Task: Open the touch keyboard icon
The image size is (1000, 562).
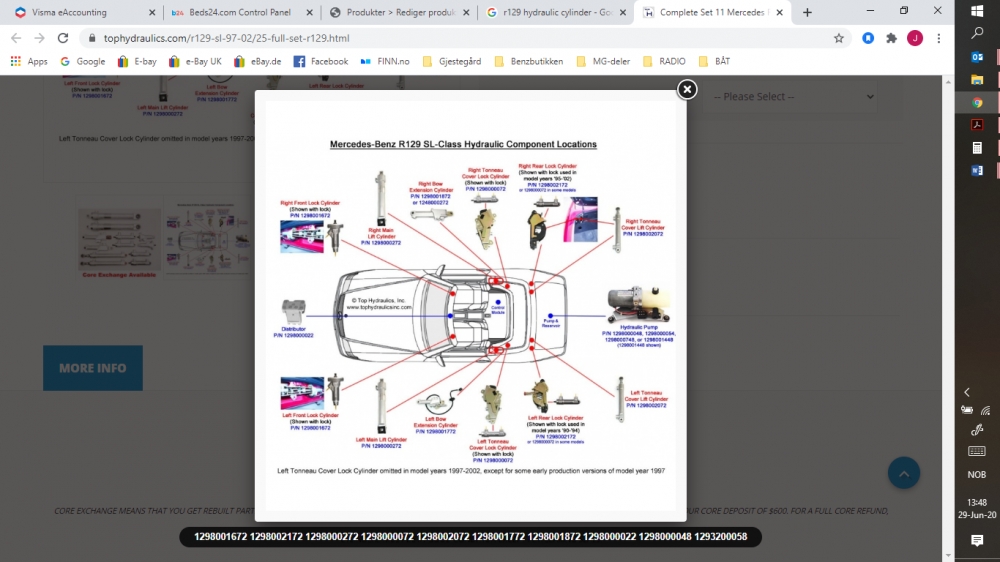Action: pos(977,452)
